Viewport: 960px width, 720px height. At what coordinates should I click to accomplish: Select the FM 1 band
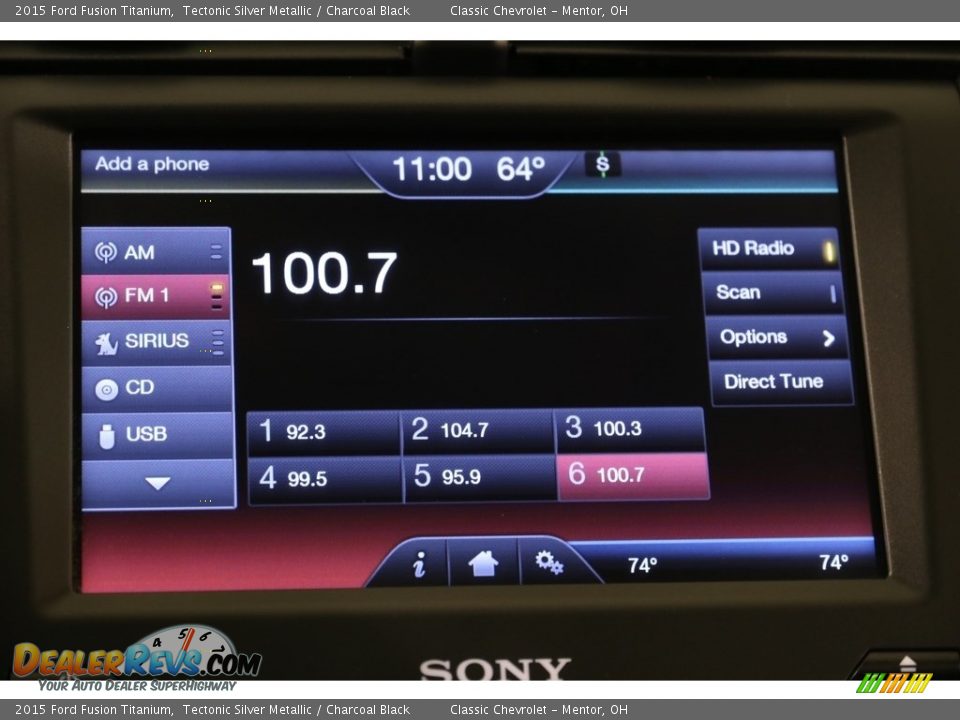(157, 297)
